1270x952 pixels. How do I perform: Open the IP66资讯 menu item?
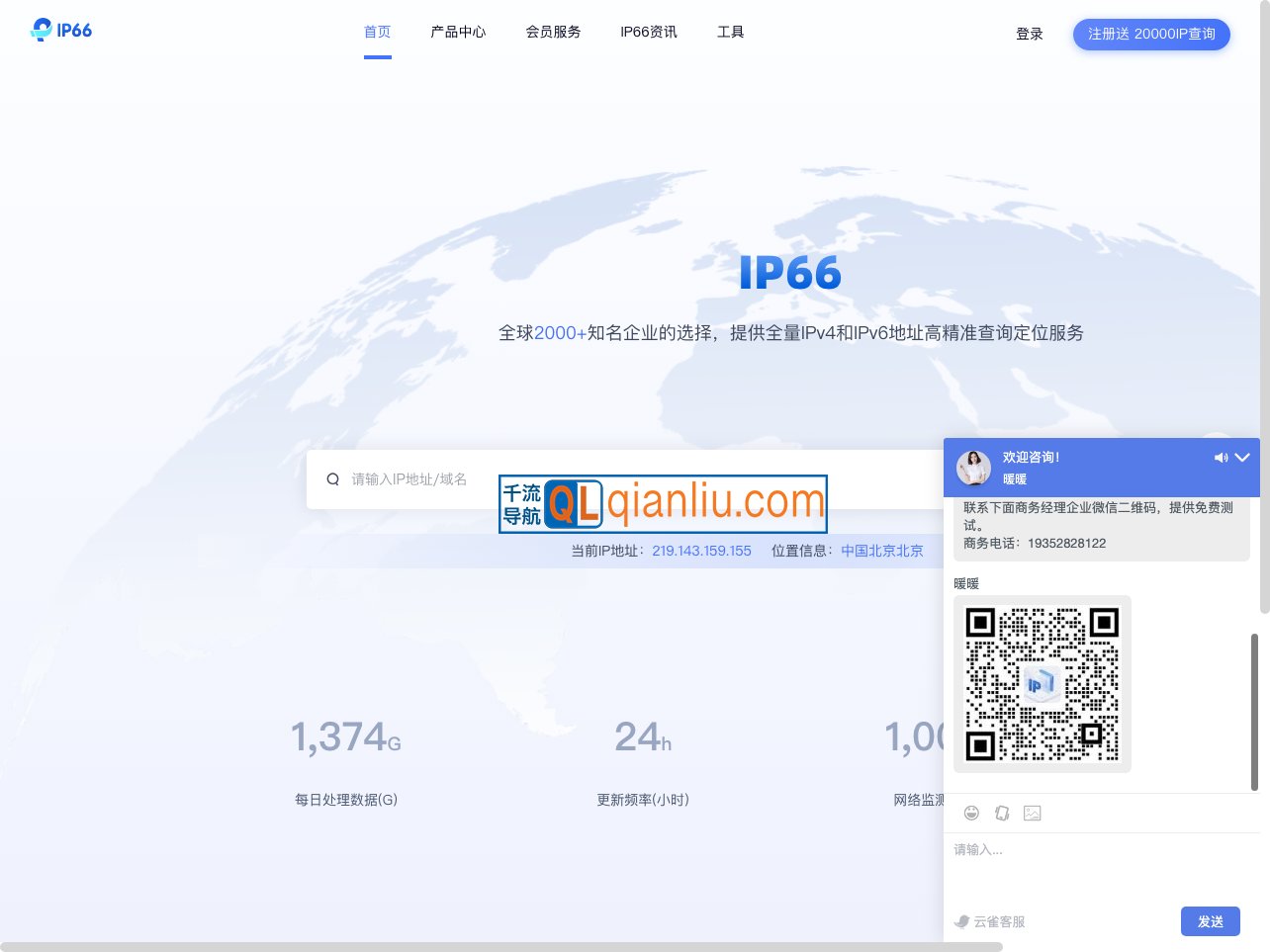tap(648, 32)
